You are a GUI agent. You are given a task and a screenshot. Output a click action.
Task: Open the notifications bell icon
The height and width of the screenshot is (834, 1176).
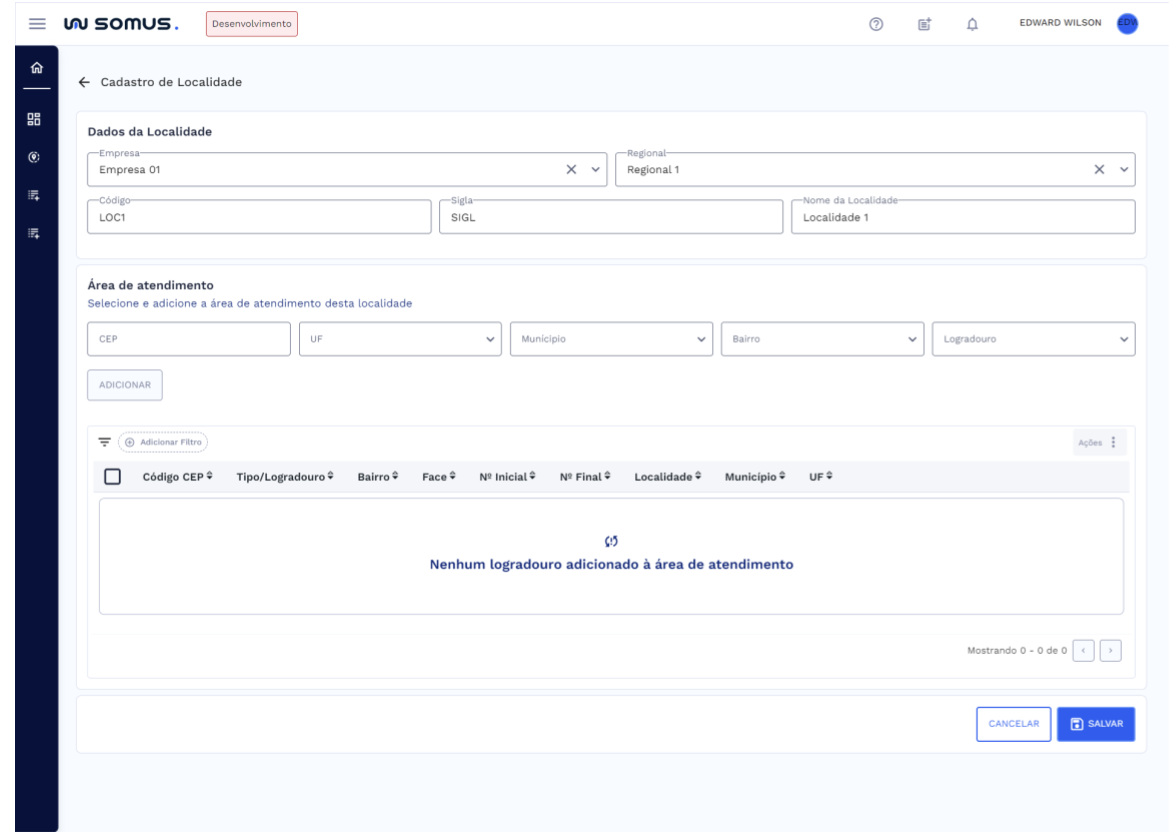click(970, 23)
